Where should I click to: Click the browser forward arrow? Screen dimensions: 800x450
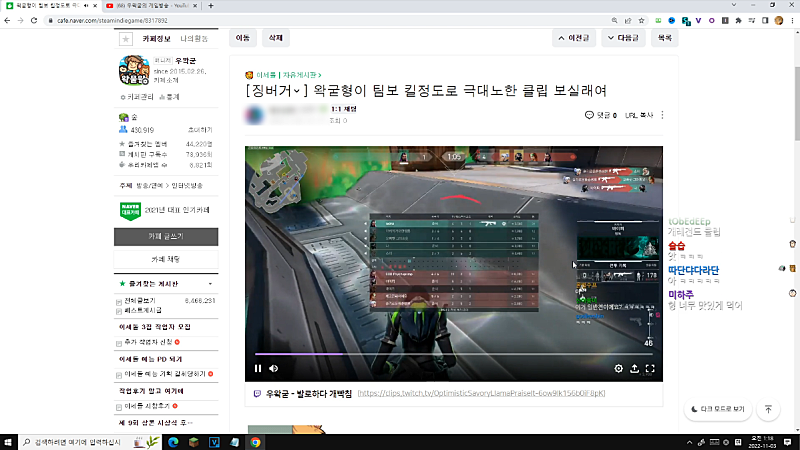click(20, 20)
